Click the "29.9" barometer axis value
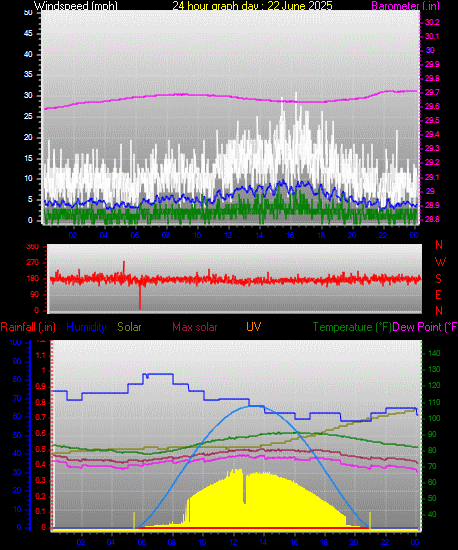The image size is (458, 550). click(x=432, y=64)
